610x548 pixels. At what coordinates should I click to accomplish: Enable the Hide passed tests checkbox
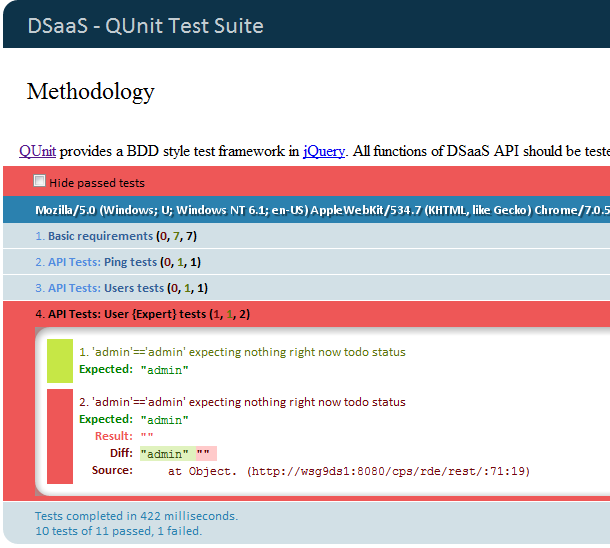click(39, 181)
